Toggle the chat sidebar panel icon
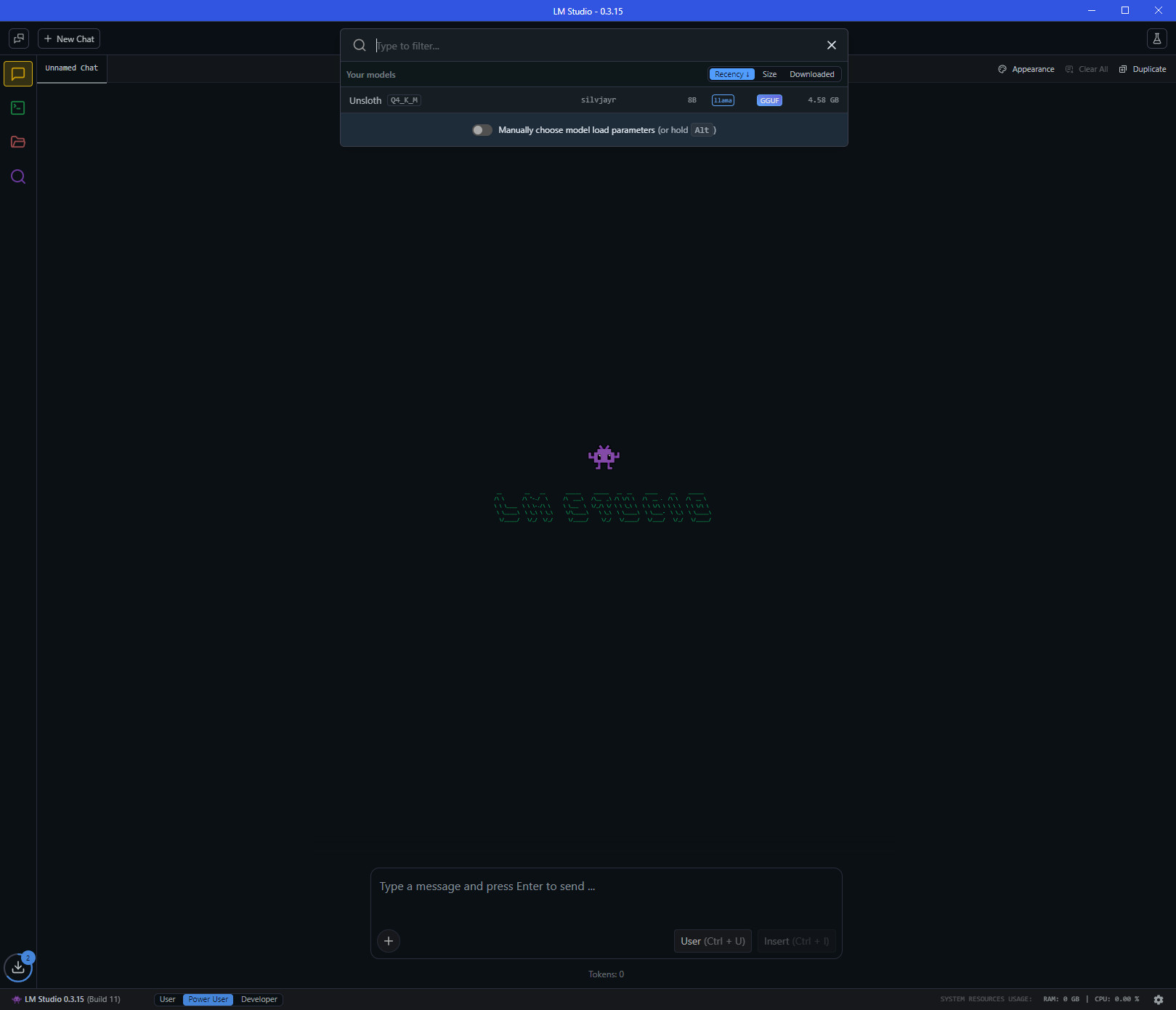Viewport: 1176px width, 1010px height. point(19,39)
